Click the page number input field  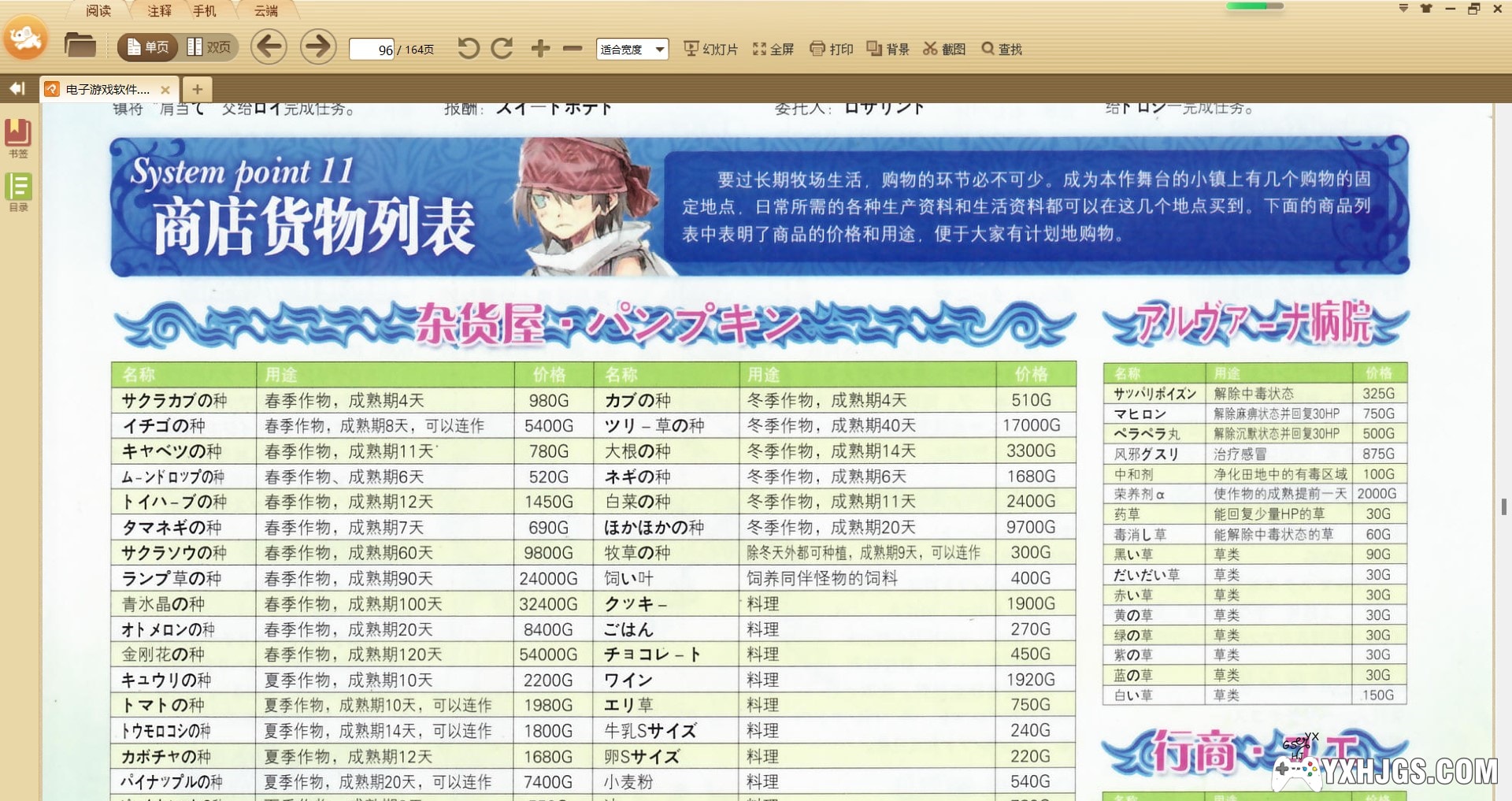tap(372, 50)
